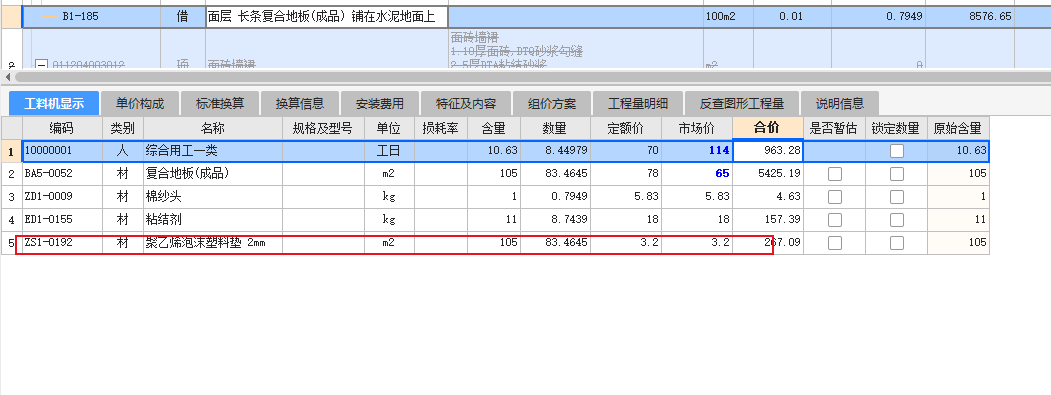This screenshot has height=395, width=1051.
Task: Select the 工日 unit cell
Action: tap(389, 151)
